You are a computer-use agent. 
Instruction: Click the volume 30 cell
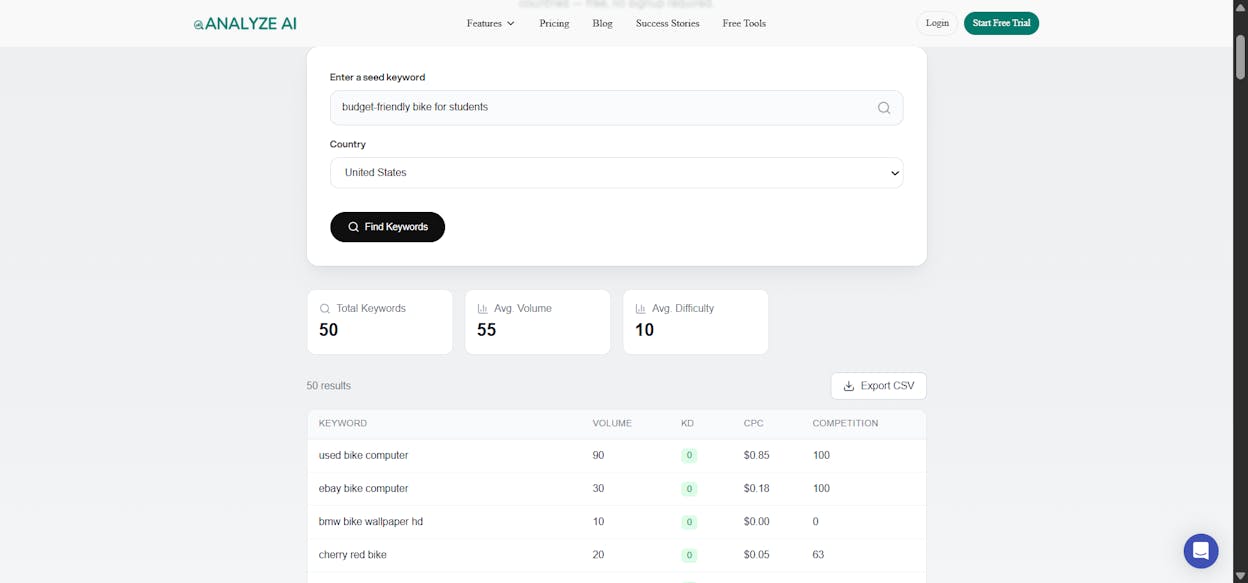tap(598, 488)
